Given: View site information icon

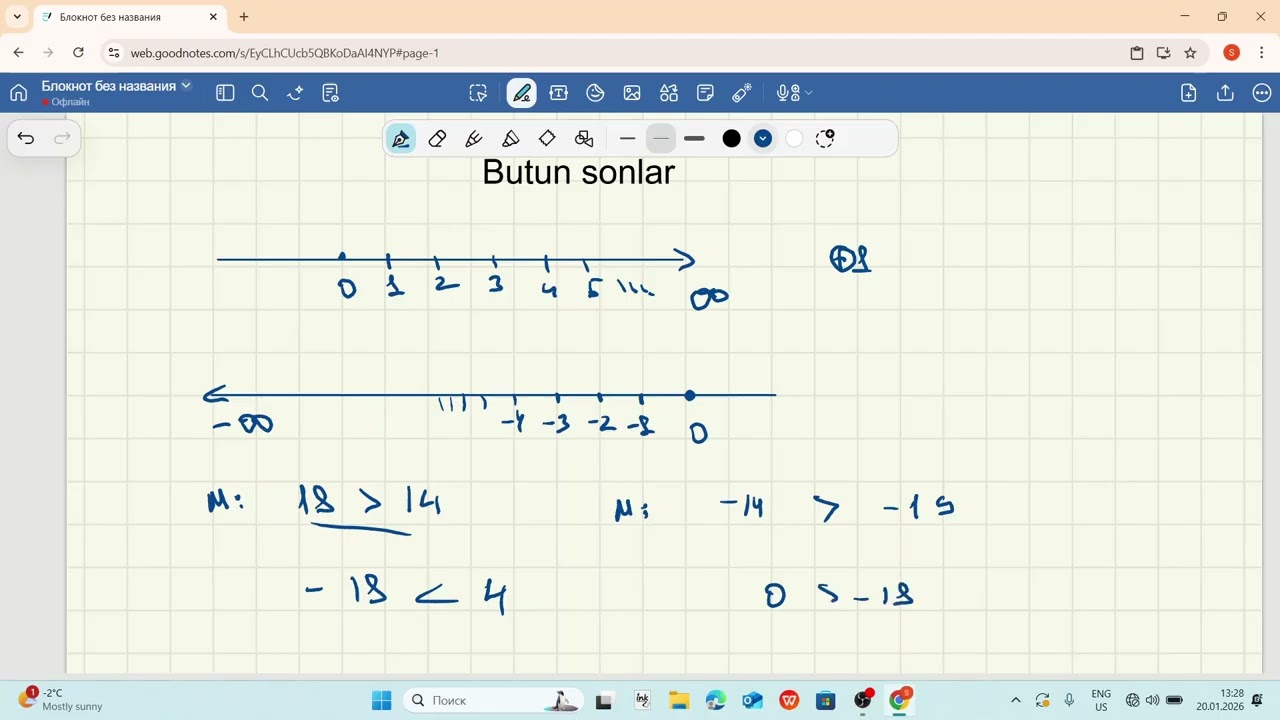Looking at the screenshot, I should click(113, 53).
